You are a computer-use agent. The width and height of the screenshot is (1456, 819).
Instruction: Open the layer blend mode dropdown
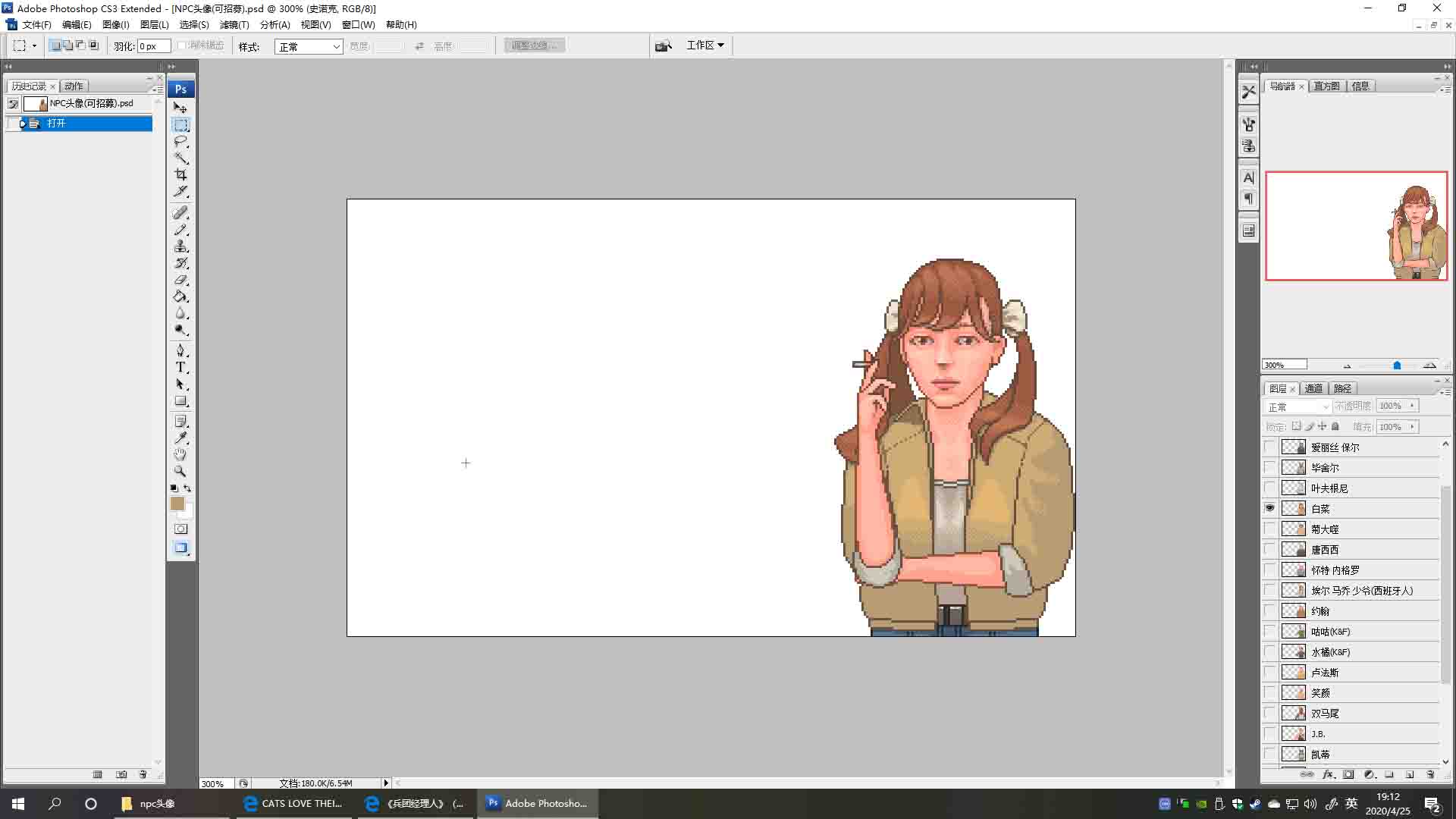pyautogui.click(x=1298, y=406)
